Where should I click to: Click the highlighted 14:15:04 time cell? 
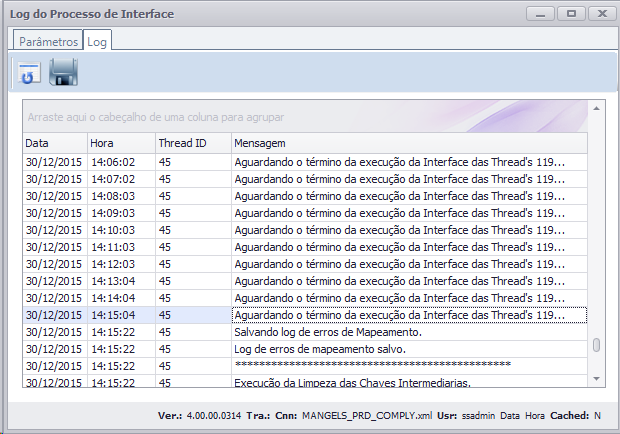[121, 315]
